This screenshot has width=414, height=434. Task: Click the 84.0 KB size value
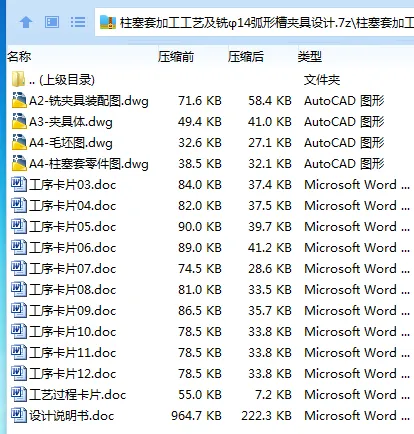[200, 185]
